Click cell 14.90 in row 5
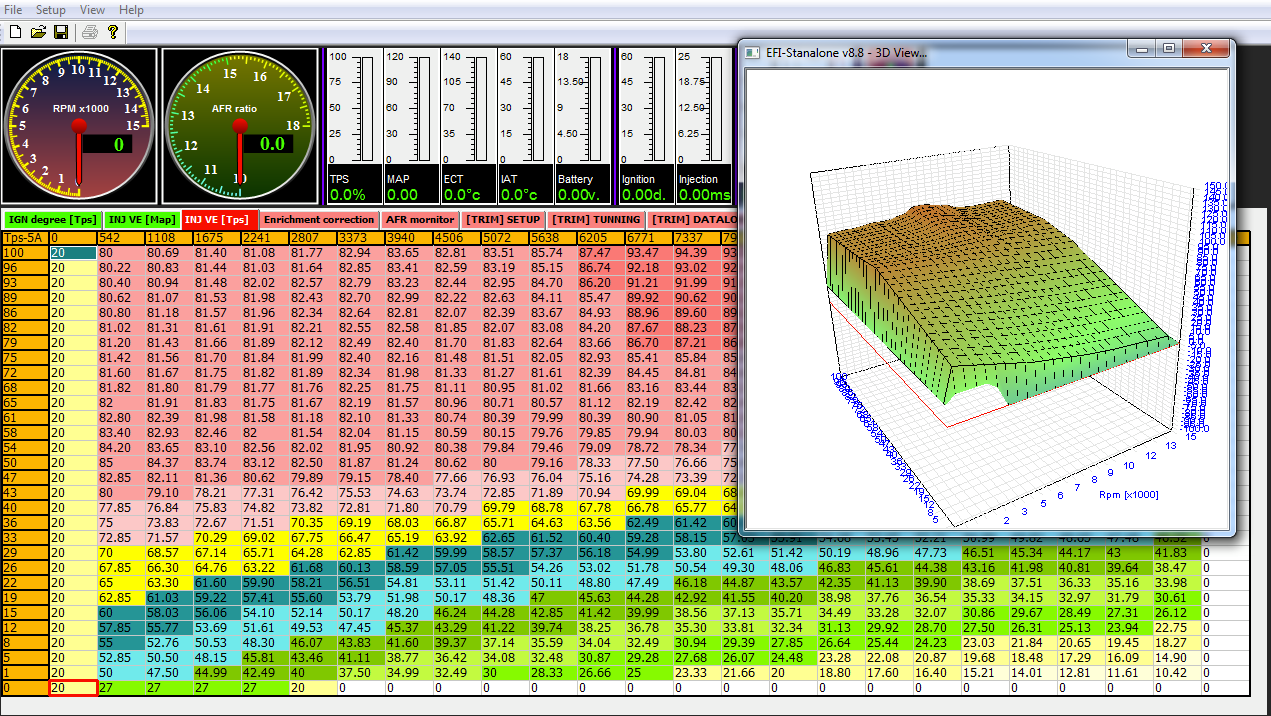The width and height of the screenshot is (1271, 716). click(x=1177, y=658)
